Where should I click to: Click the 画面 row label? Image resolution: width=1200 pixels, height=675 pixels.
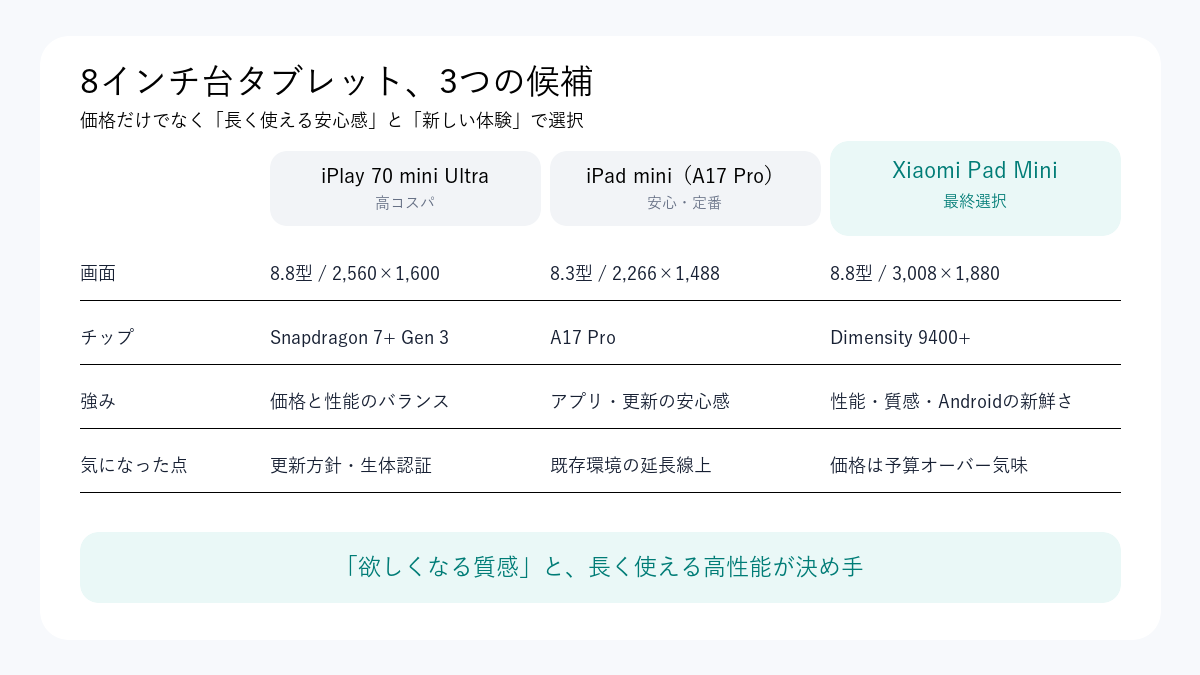[x=98, y=273]
